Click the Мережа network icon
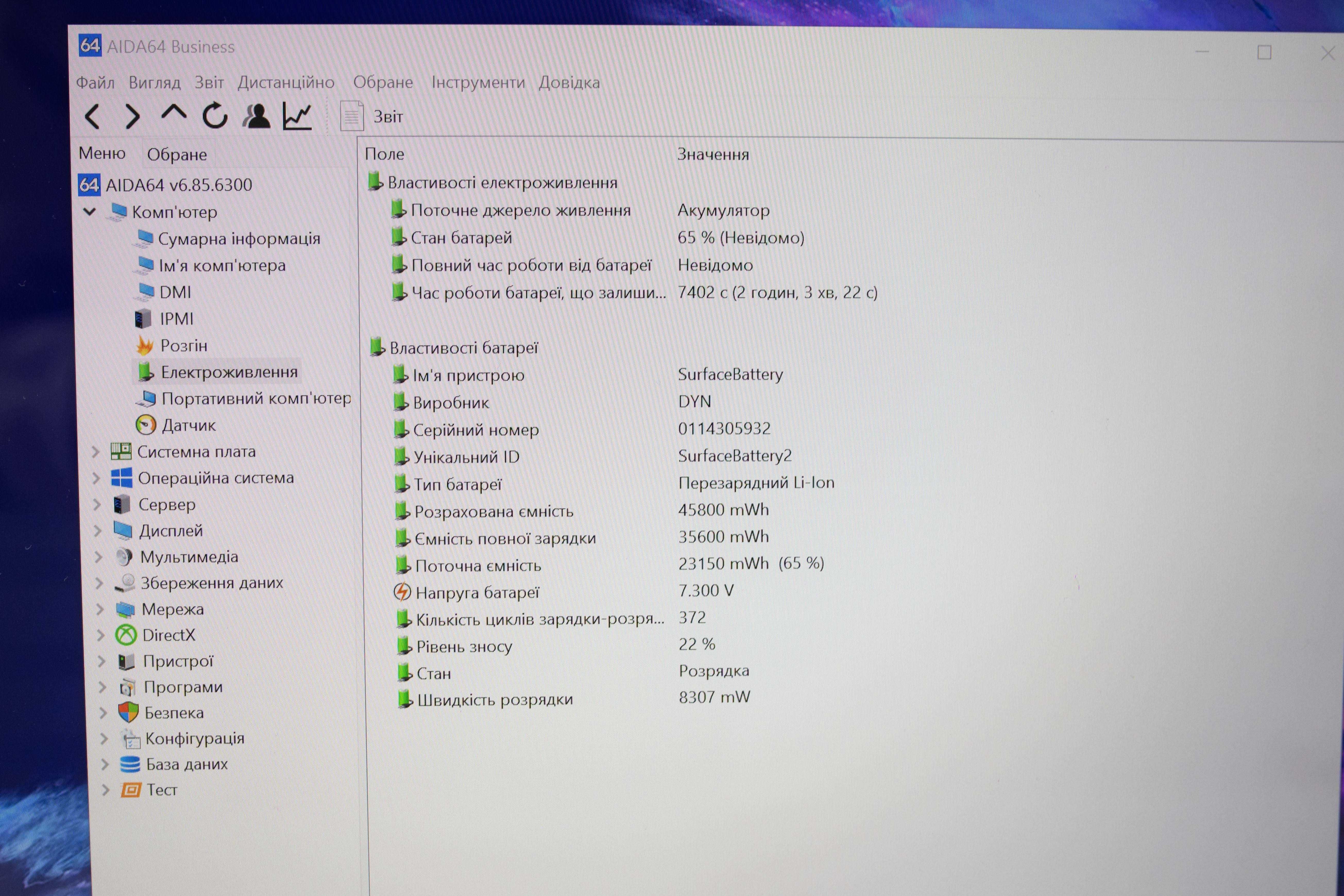 coord(126,609)
